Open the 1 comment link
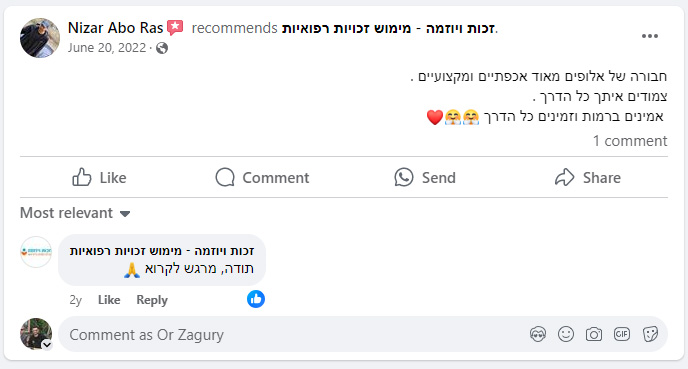Image resolution: width=688 pixels, height=369 pixels. pyautogui.click(x=630, y=141)
